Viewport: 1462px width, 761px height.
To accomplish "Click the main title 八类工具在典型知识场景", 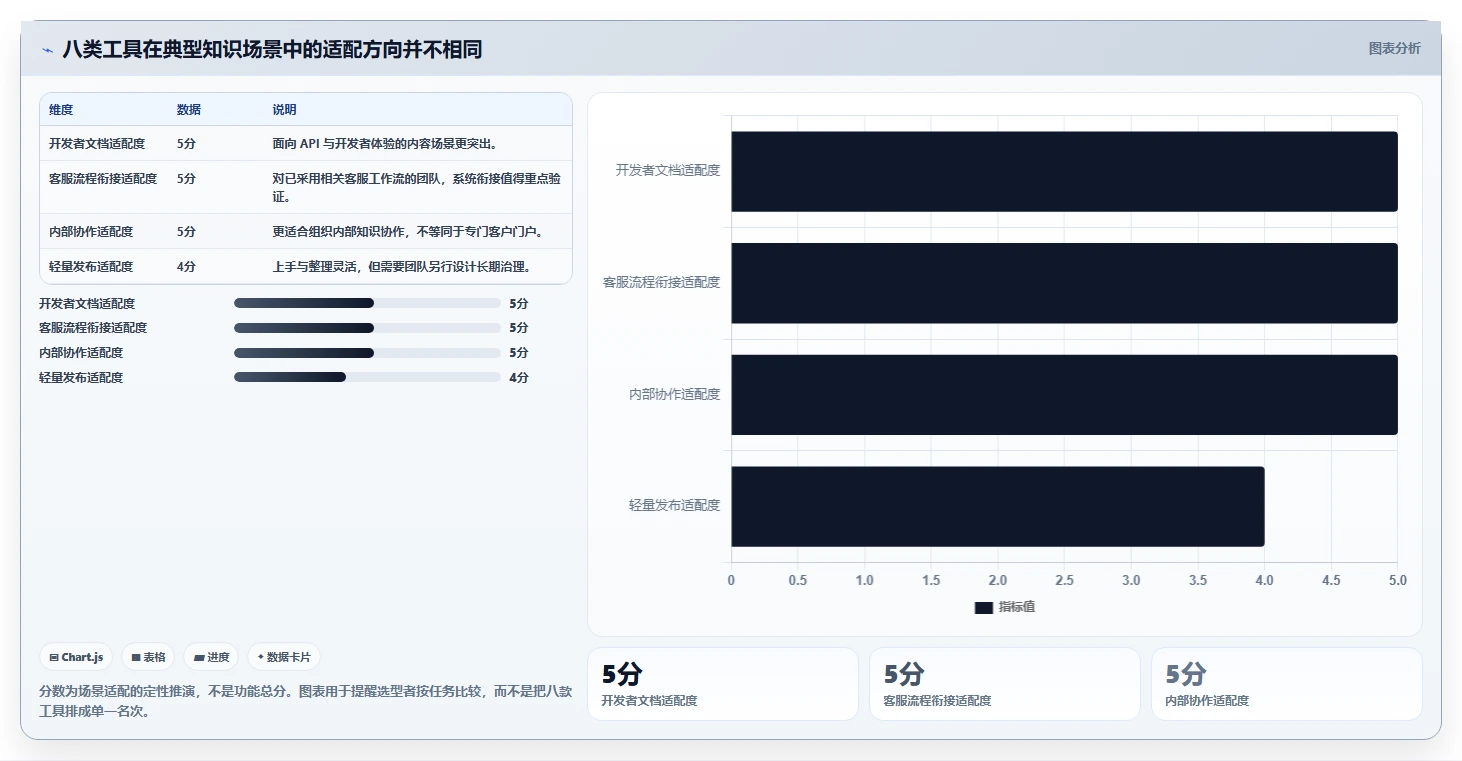I will (x=272, y=49).
